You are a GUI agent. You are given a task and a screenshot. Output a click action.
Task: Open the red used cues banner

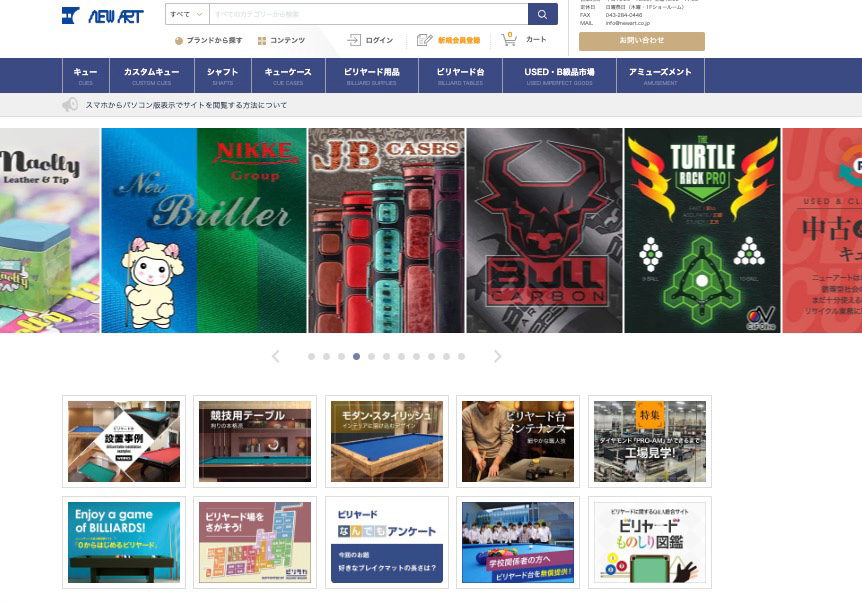(x=822, y=230)
